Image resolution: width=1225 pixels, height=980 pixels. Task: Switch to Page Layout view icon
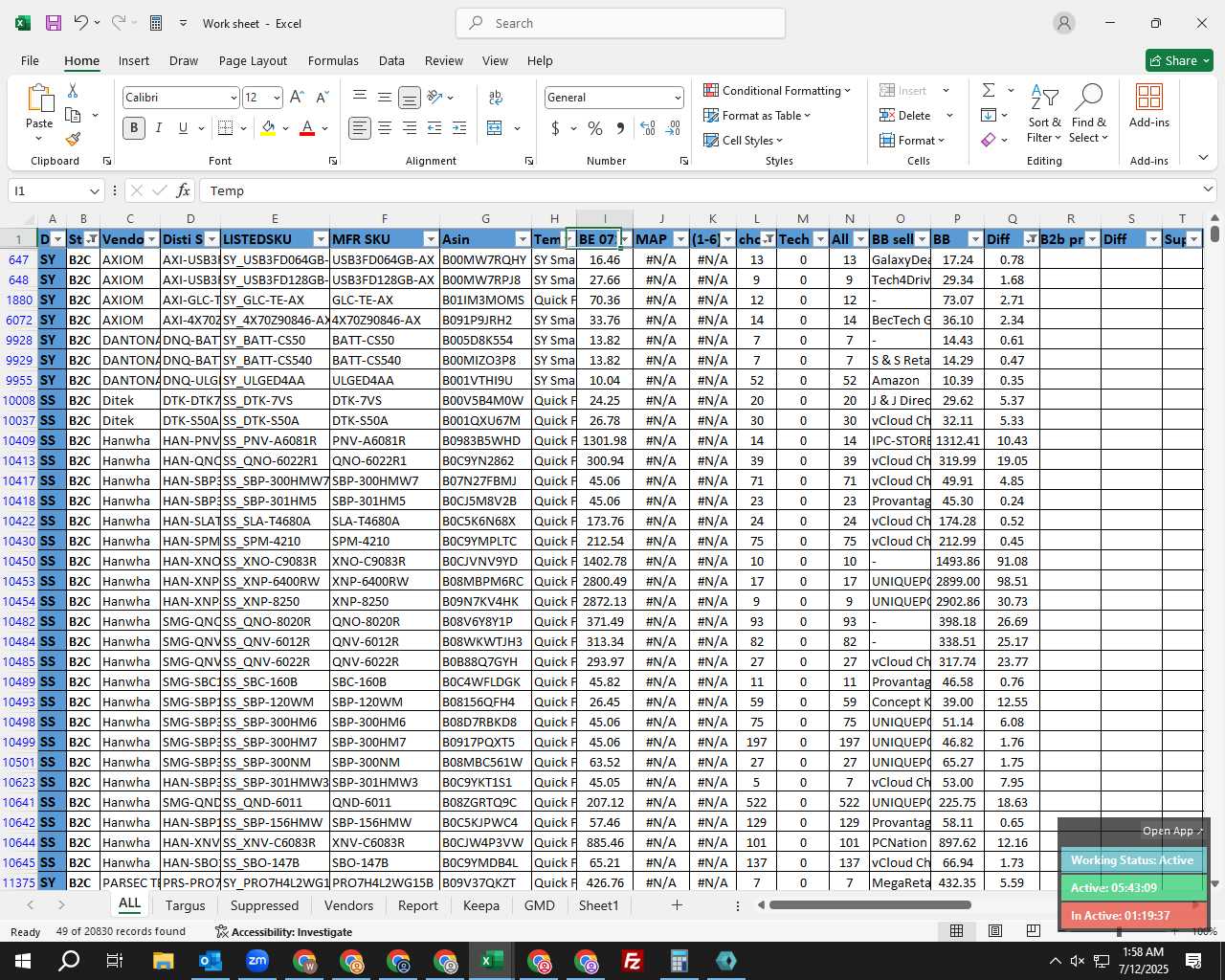995,931
